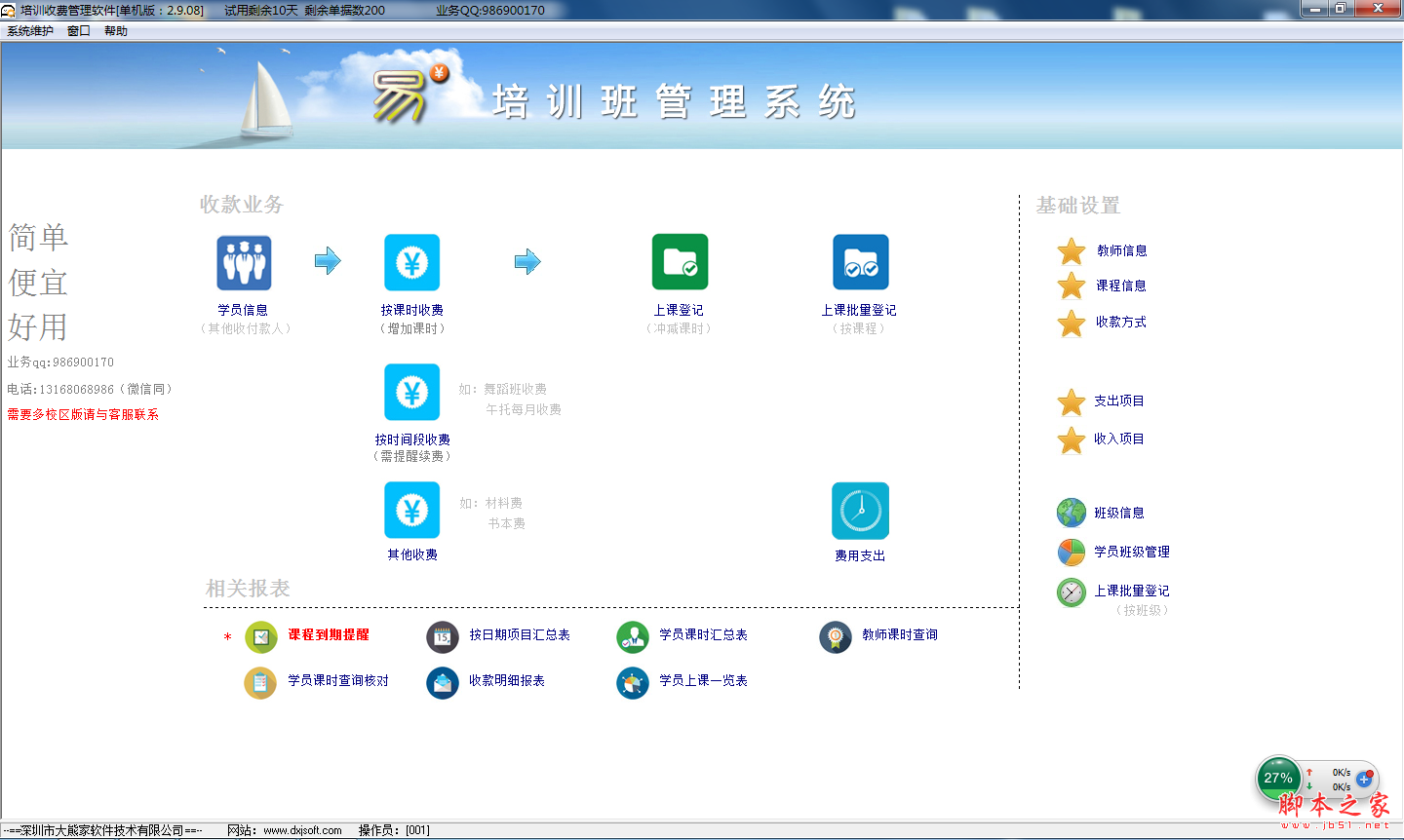Click the badge icon beside 教师课时查询
1404x840 pixels.
pos(836,637)
